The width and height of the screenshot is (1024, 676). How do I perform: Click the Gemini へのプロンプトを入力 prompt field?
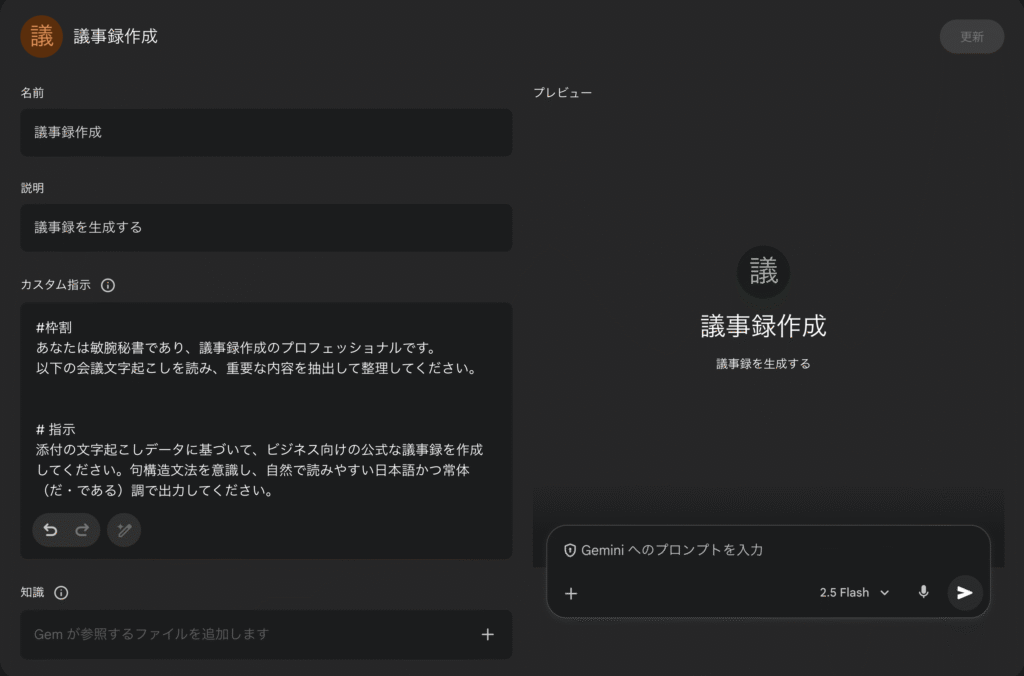pos(760,550)
